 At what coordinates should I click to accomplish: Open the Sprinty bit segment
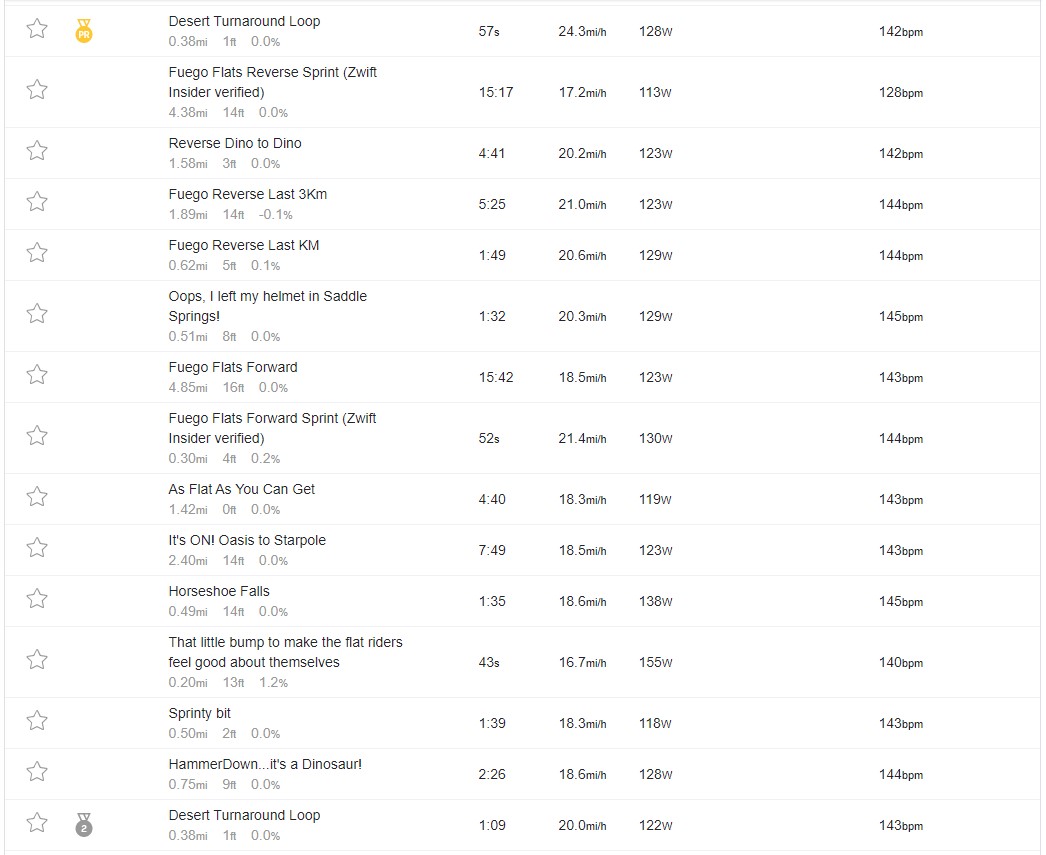[199, 714]
